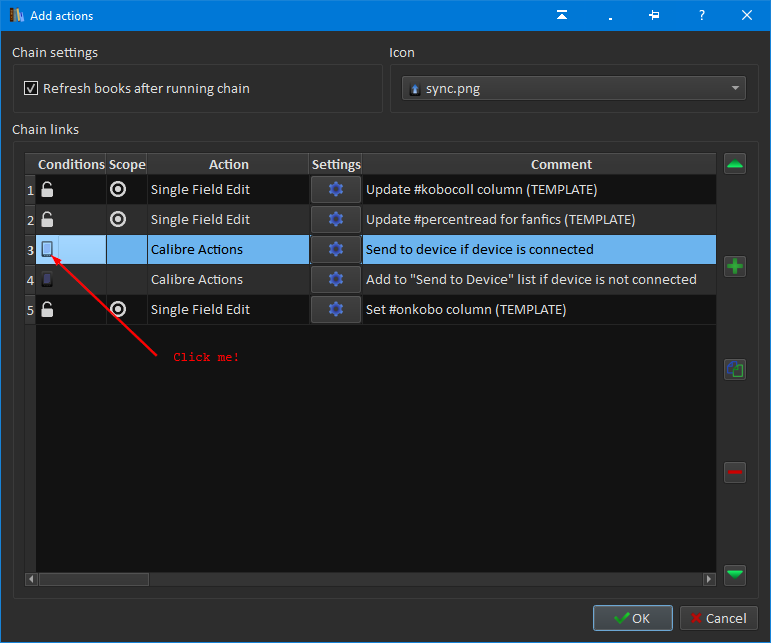Click horizontal scrollbar left arrow
Image resolution: width=771 pixels, height=643 pixels.
[x=31, y=579]
